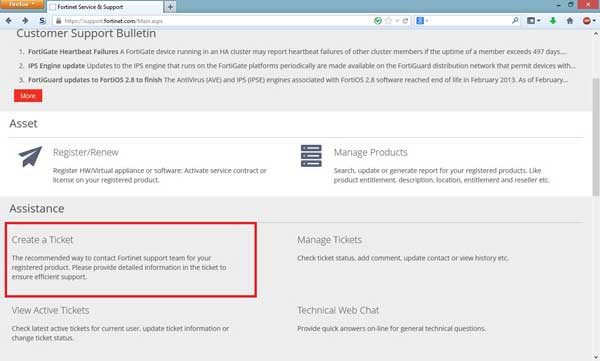Open IPS Engine update bulletin item
The height and width of the screenshot is (361, 600).
click(x=57, y=65)
